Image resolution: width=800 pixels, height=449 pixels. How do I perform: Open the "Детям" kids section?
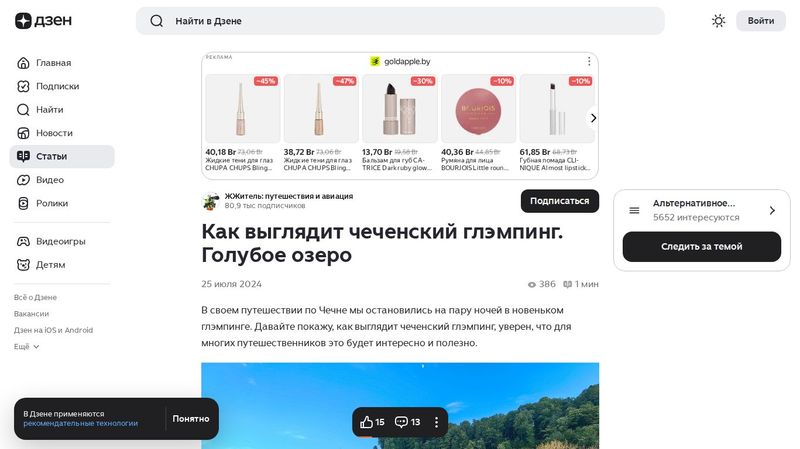pyautogui.click(x=50, y=265)
